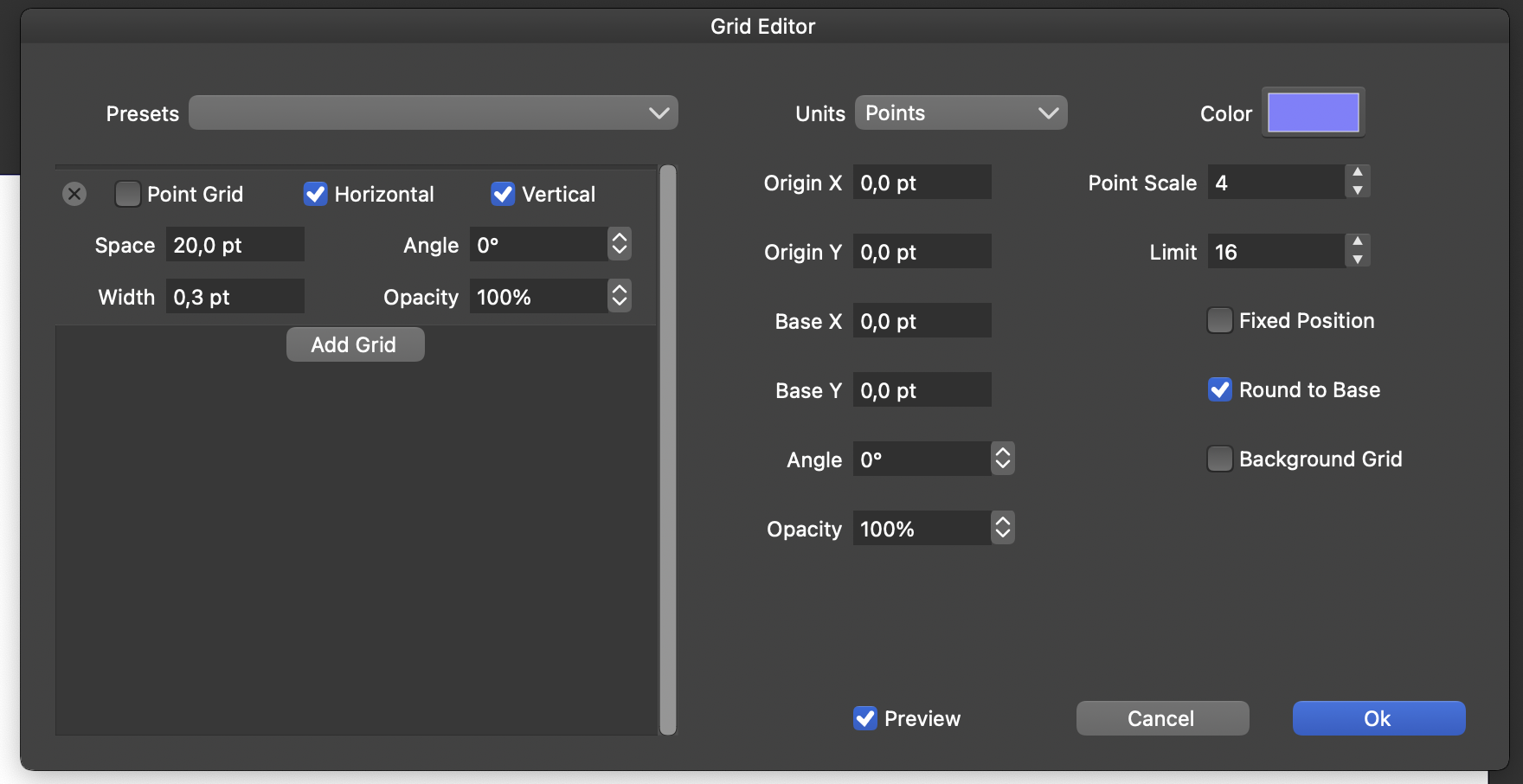Enable the Point Grid checkbox
Image resolution: width=1523 pixels, height=784 pixels.
click(x=128, y=194)
